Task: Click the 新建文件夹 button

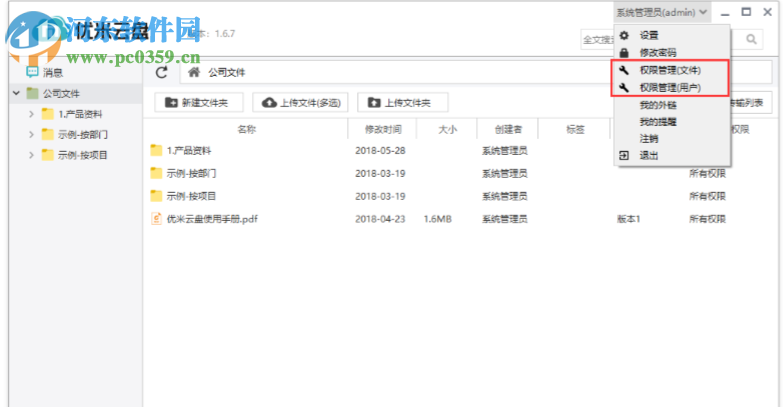Action: (199, 102)
